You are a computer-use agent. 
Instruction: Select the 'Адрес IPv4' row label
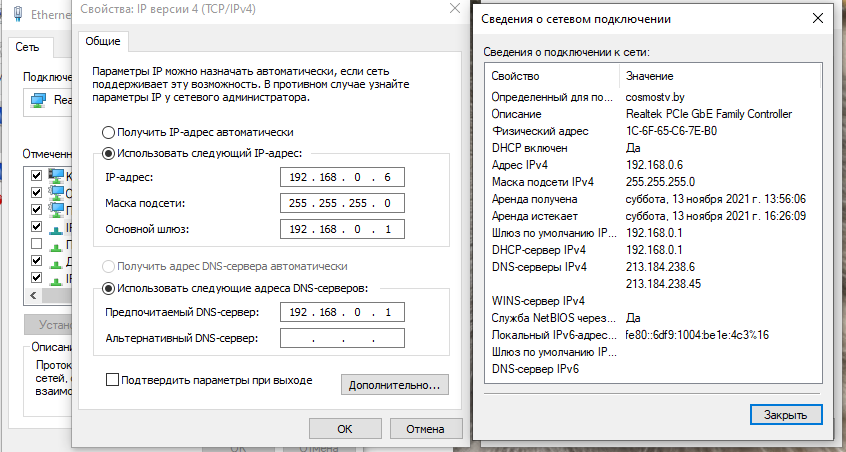click(x=520, y=165)
